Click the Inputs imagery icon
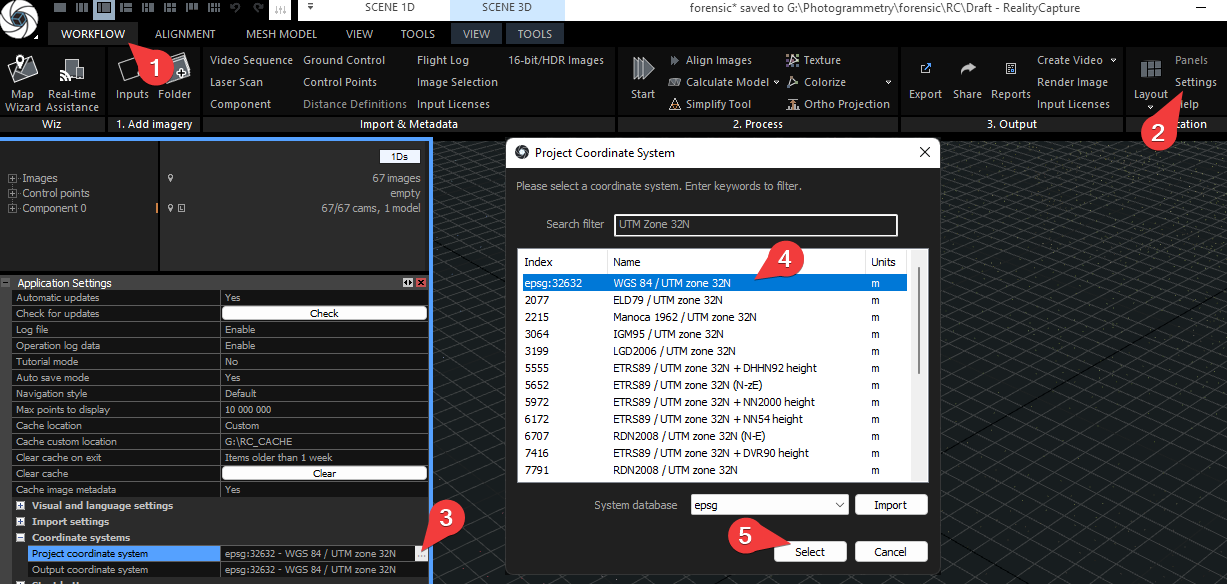The width and height of the screenshot is (1227, 584). (x=131, y=80)
